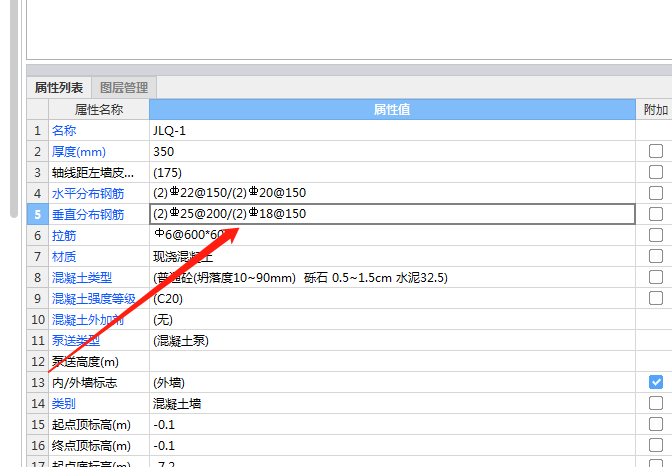The image size is (672, 467).
Task: Click the 属性值 column header
Action: [x=392, y=110]
